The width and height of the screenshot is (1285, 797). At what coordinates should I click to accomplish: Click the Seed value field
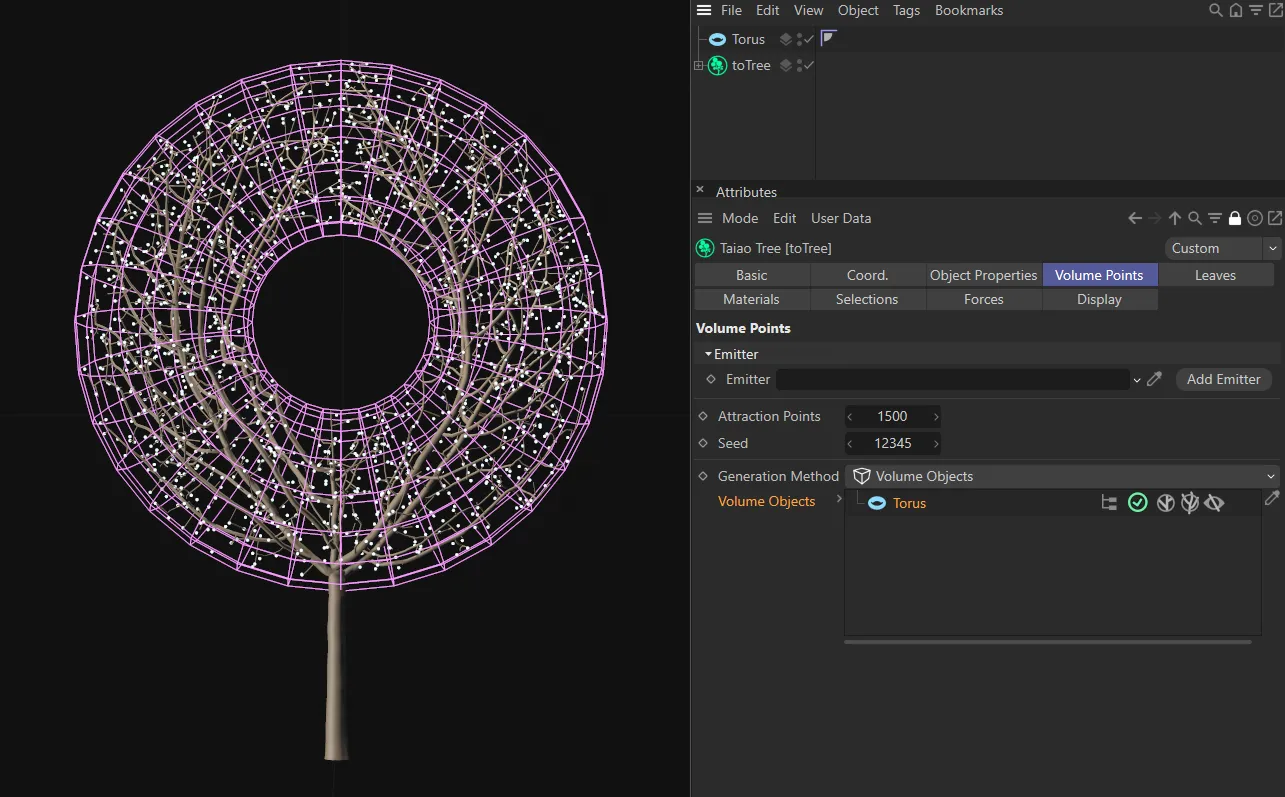click(x=892, y=443)
